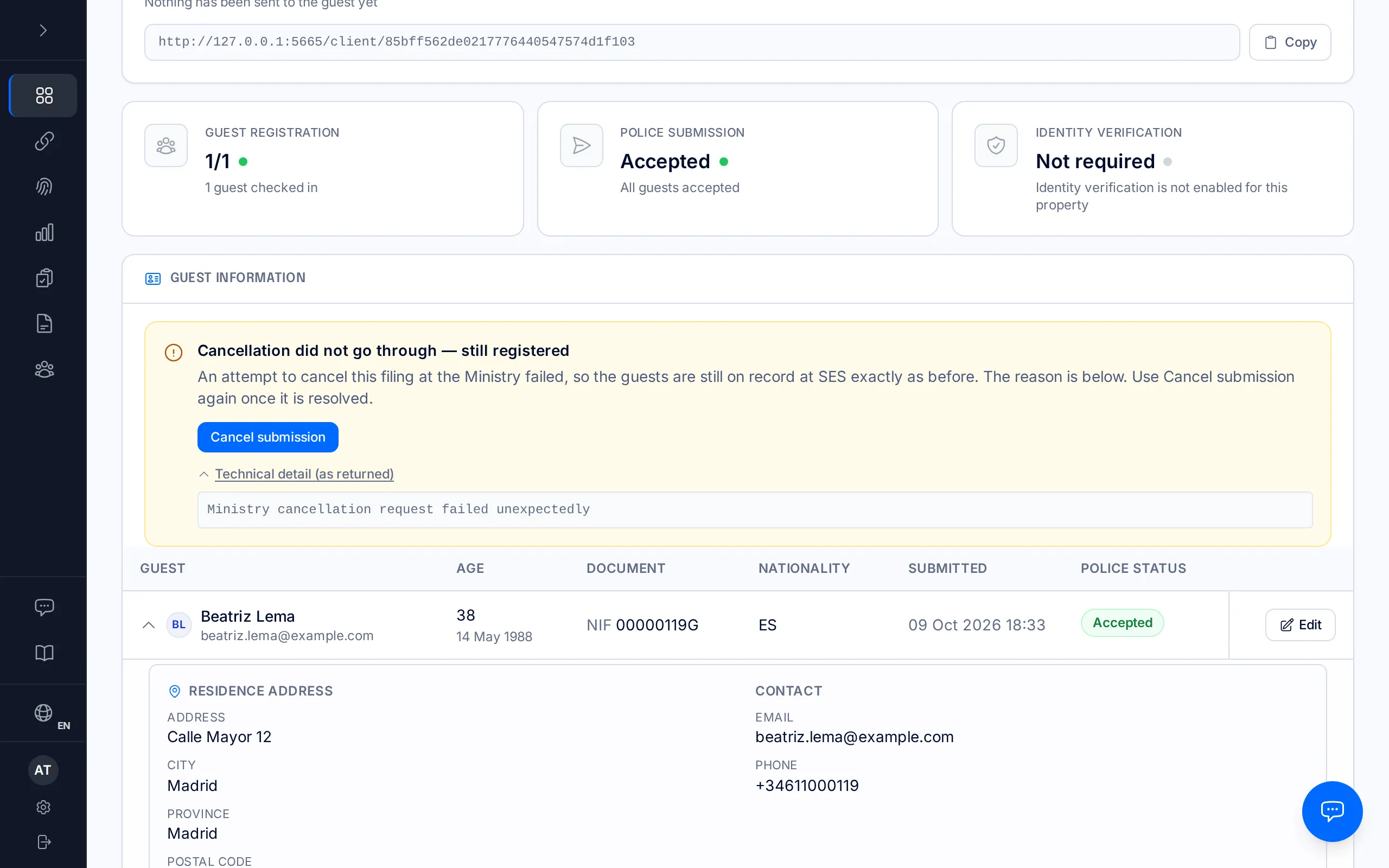Collapse Beatriz Lema guest row chevron
Image resolution: width=1389 pixels, height=868 pixels.
tap(149, 624)
